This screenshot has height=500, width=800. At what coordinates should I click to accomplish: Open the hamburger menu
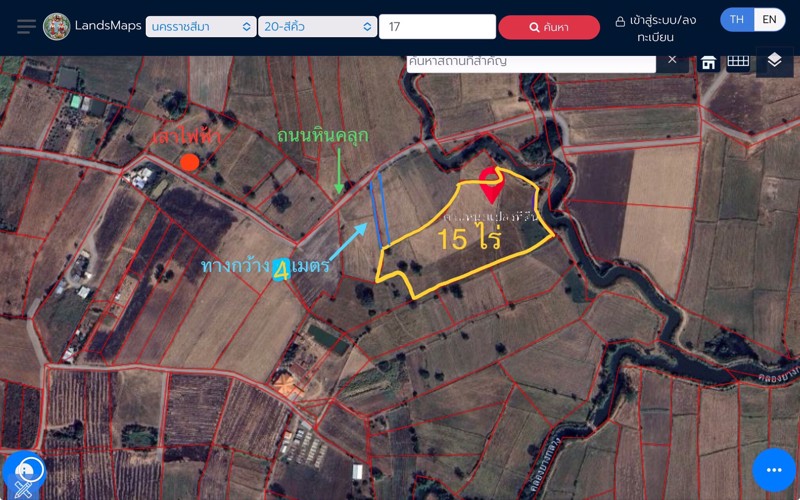(26, 26)
